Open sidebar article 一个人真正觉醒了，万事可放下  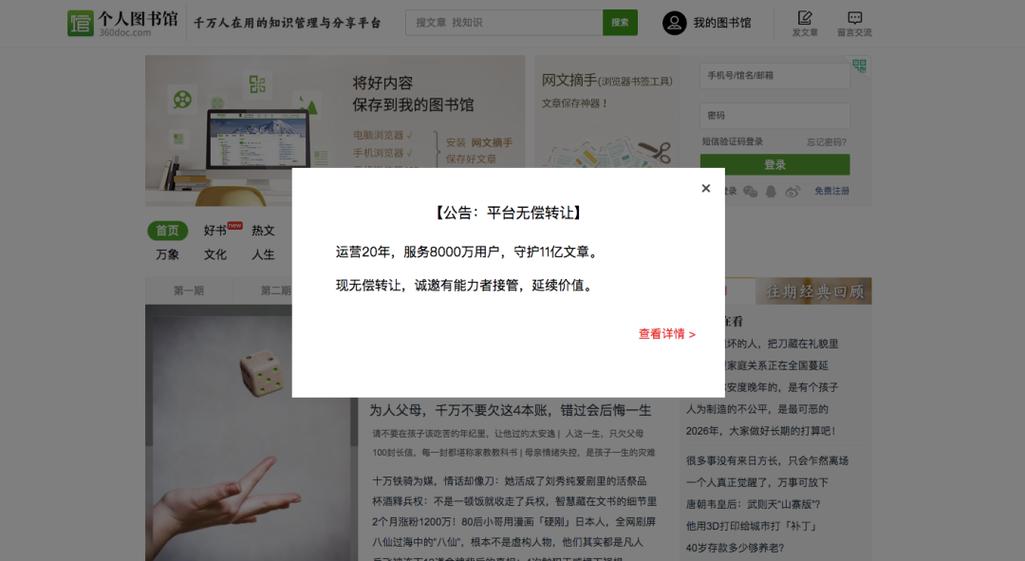click(x=757, y=483)
